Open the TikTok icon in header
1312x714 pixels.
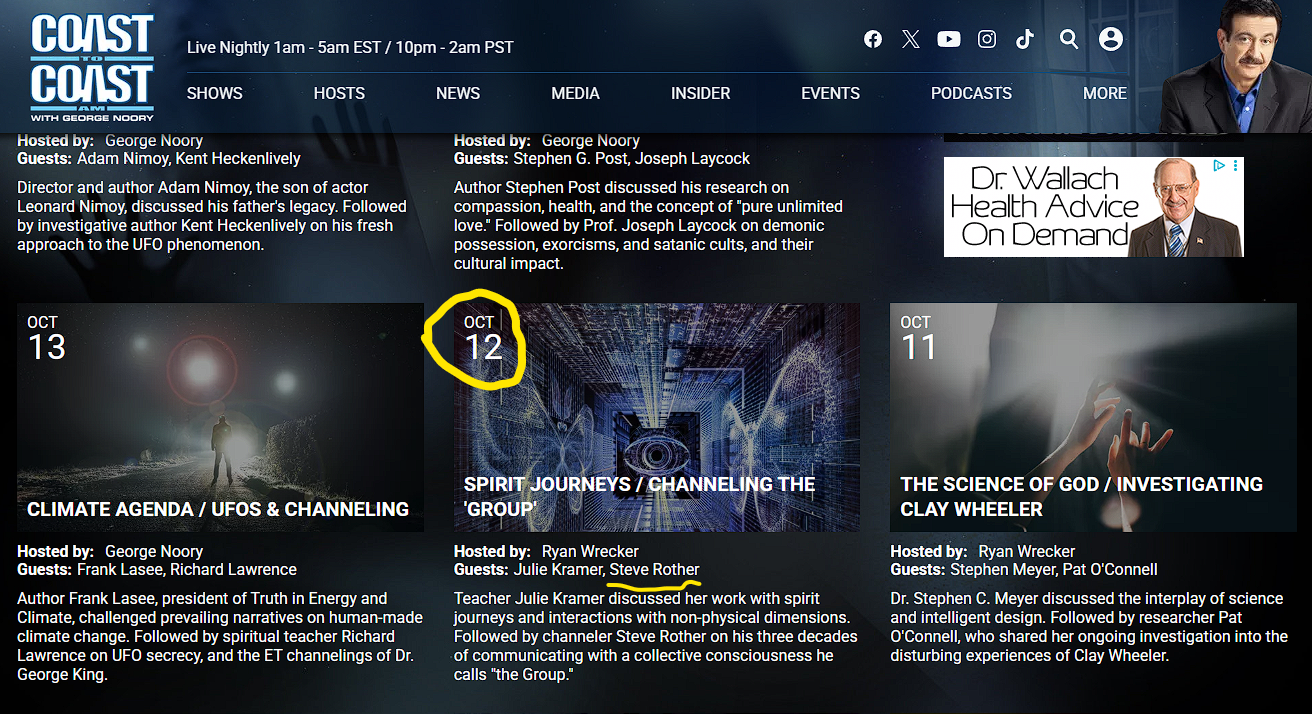pos(1025,39)
